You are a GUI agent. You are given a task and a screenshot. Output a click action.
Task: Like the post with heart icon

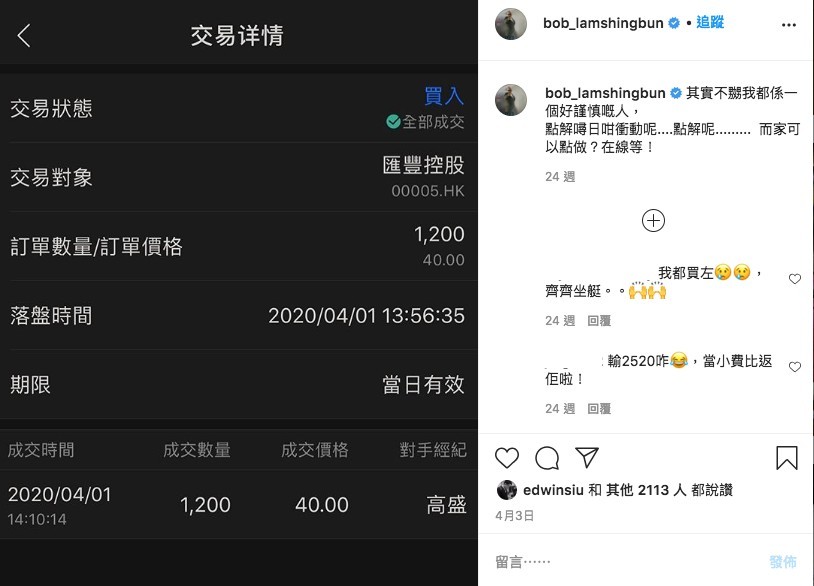[507, 458]
